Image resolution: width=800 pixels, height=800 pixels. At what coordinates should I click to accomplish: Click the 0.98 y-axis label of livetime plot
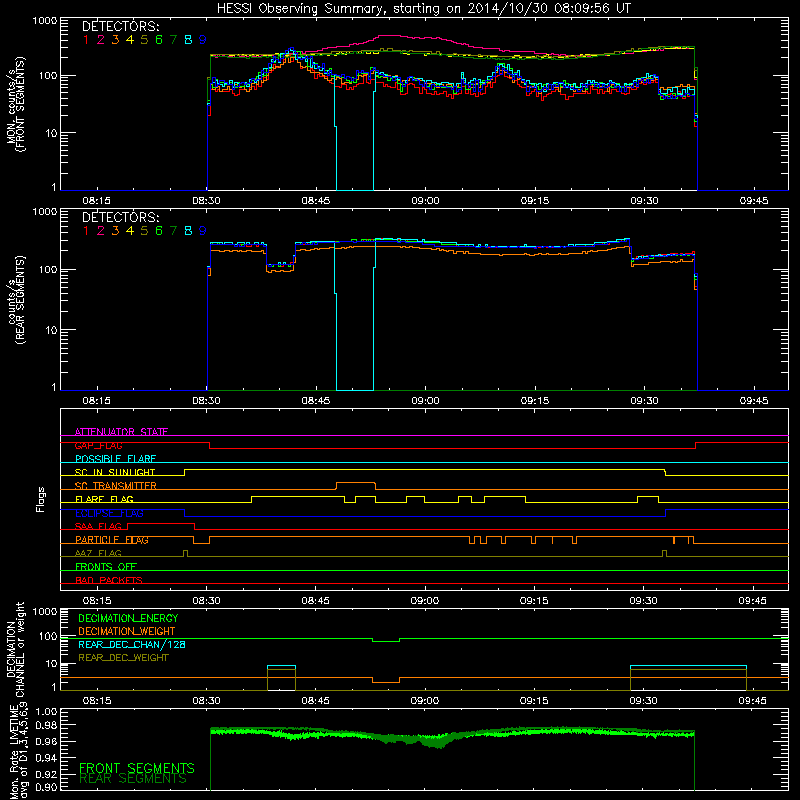(x=46, y=725)
